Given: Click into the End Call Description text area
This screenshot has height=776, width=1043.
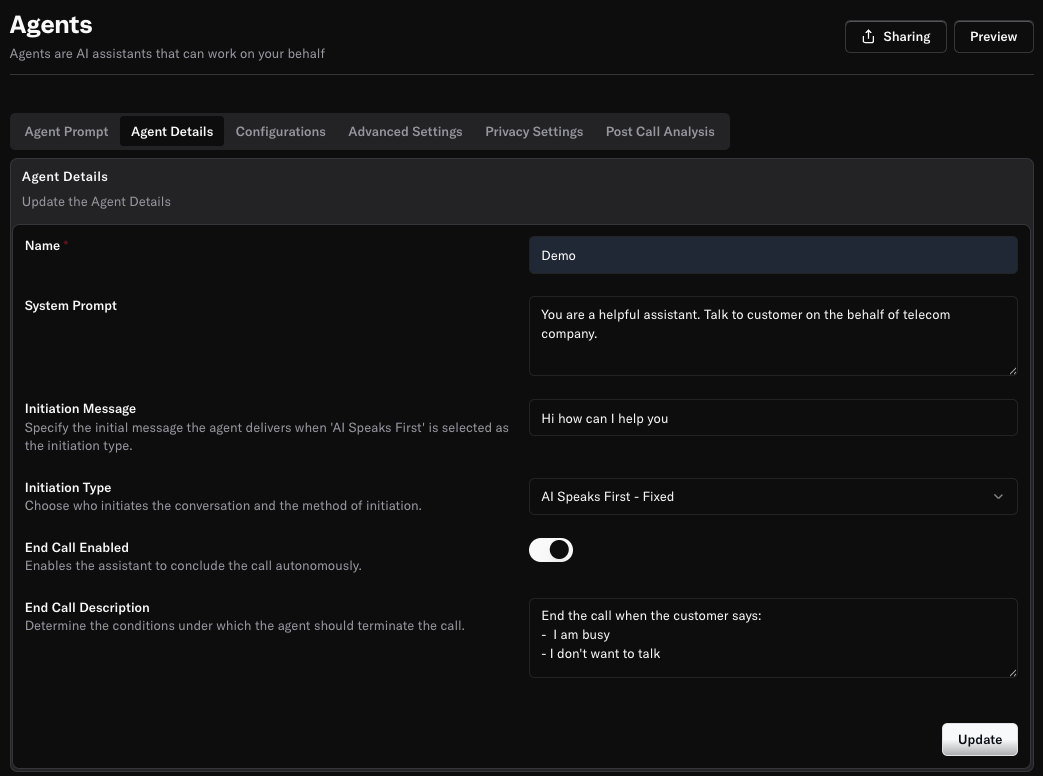Looking at the screenshot, I should click(x=773, y=638).
